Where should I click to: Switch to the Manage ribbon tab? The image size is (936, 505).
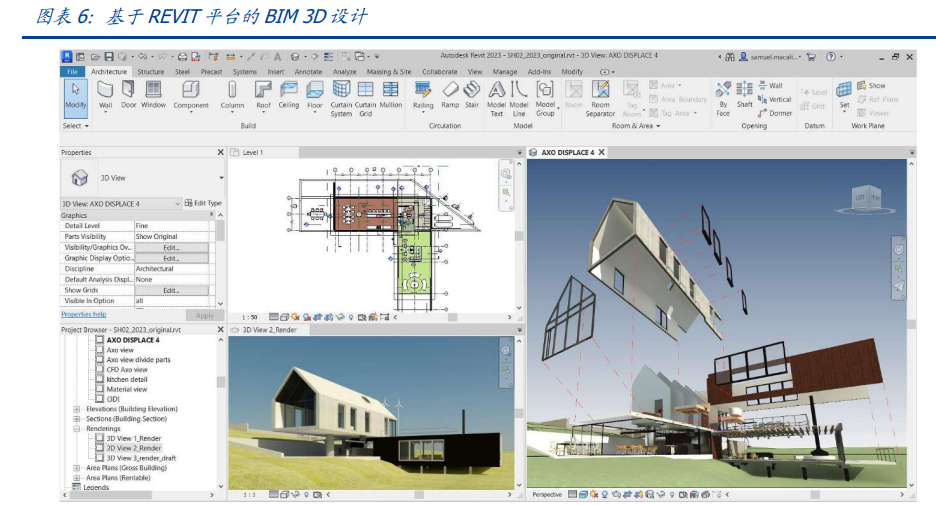tap(504, 72)
